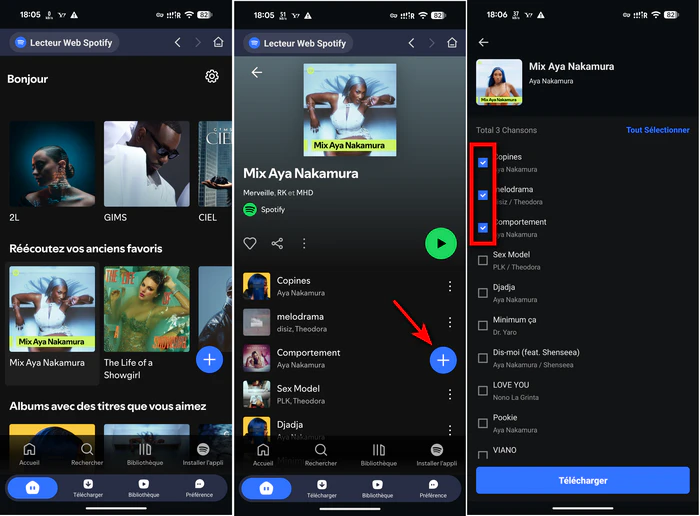
Task: Tap Lecteur Web Spotify pill on middle screen
Action: click(x=298, y=43)
